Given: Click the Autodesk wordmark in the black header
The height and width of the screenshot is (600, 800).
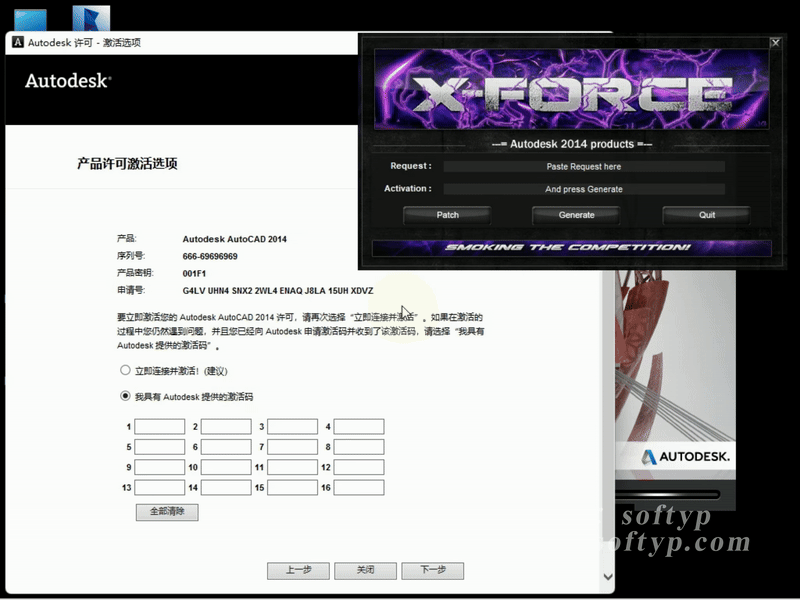Looking at the screenshot, I should coord(68,81).
